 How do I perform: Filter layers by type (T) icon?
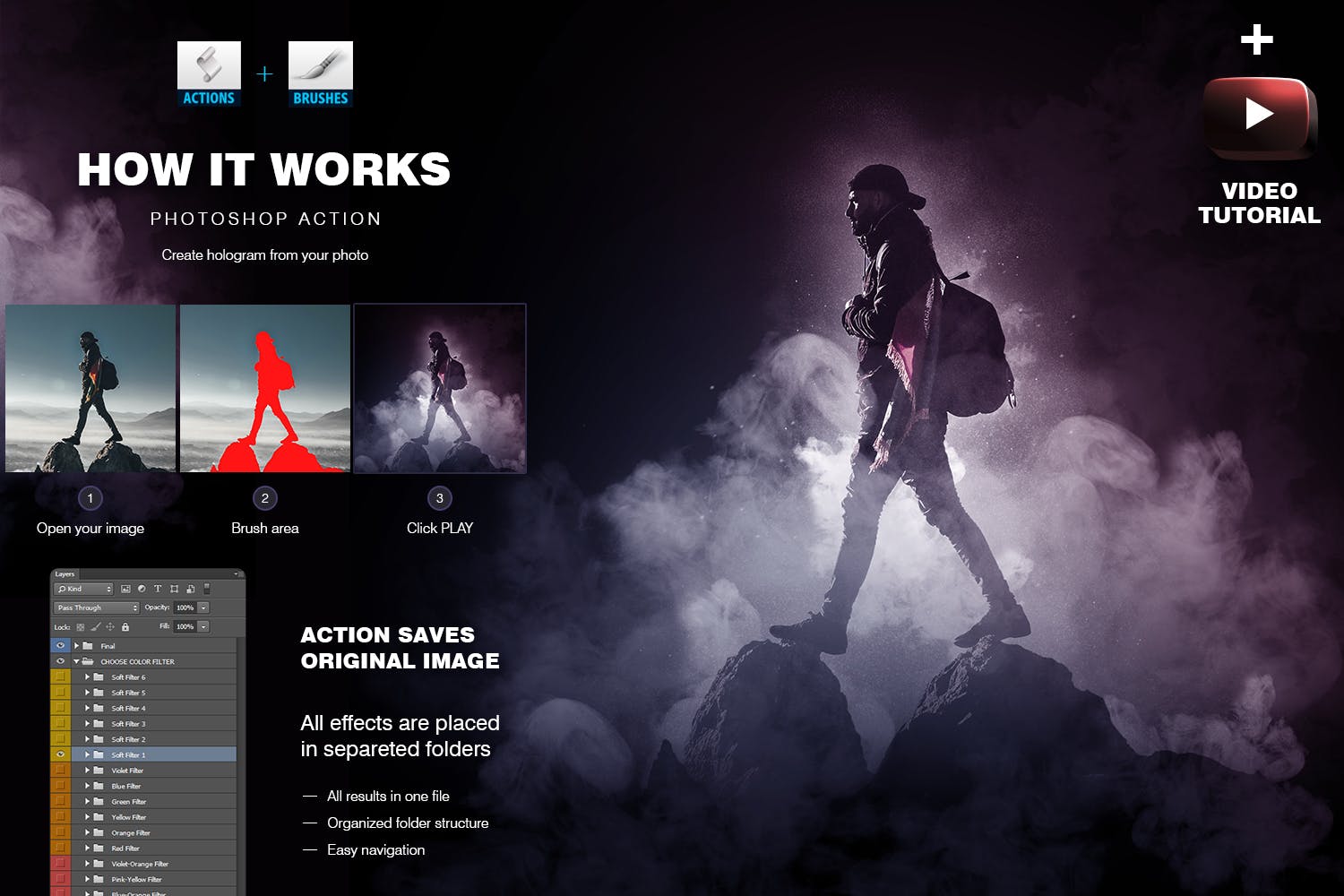point(158,589)
